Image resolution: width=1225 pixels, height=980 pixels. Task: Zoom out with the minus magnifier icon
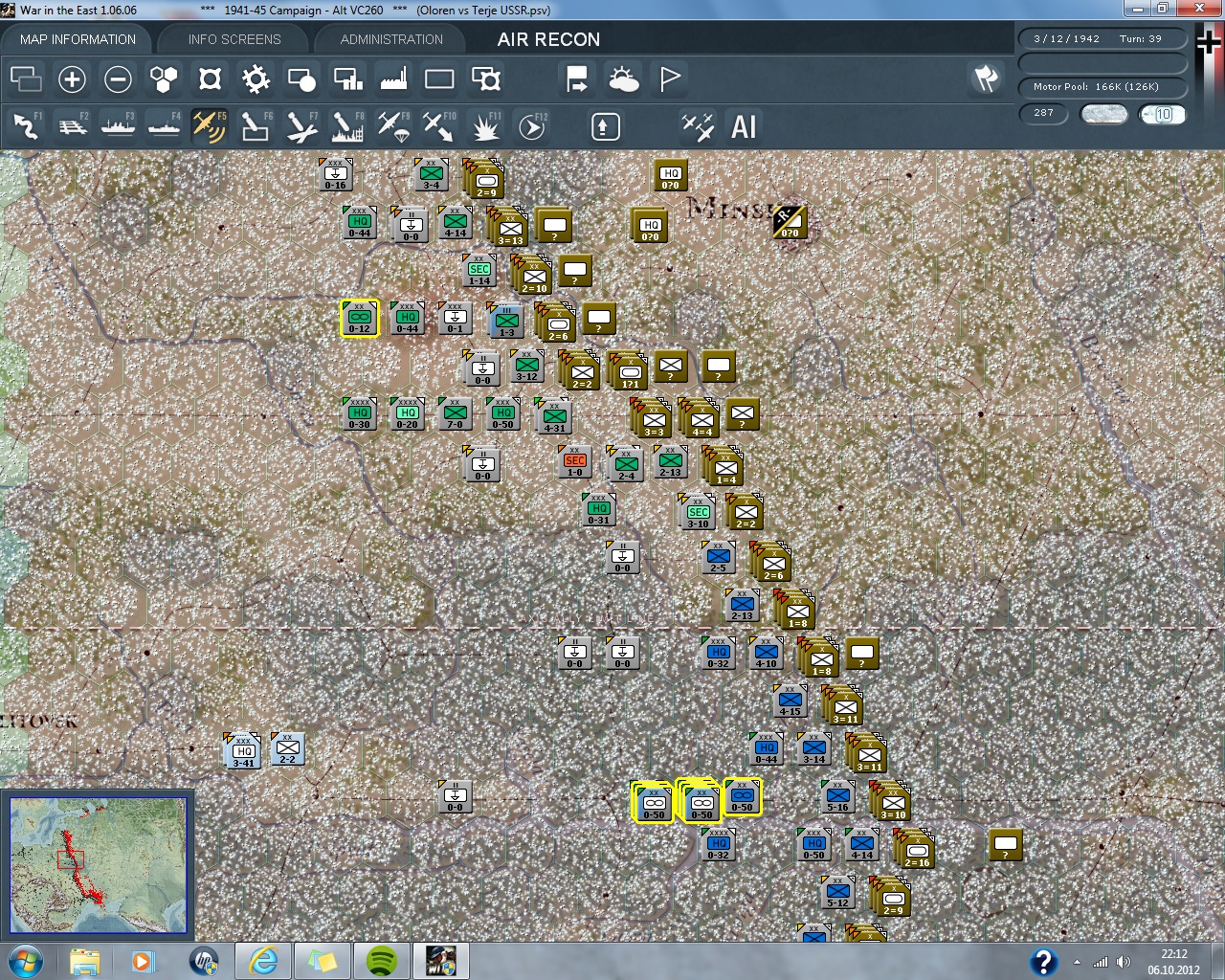coord(118,79)
